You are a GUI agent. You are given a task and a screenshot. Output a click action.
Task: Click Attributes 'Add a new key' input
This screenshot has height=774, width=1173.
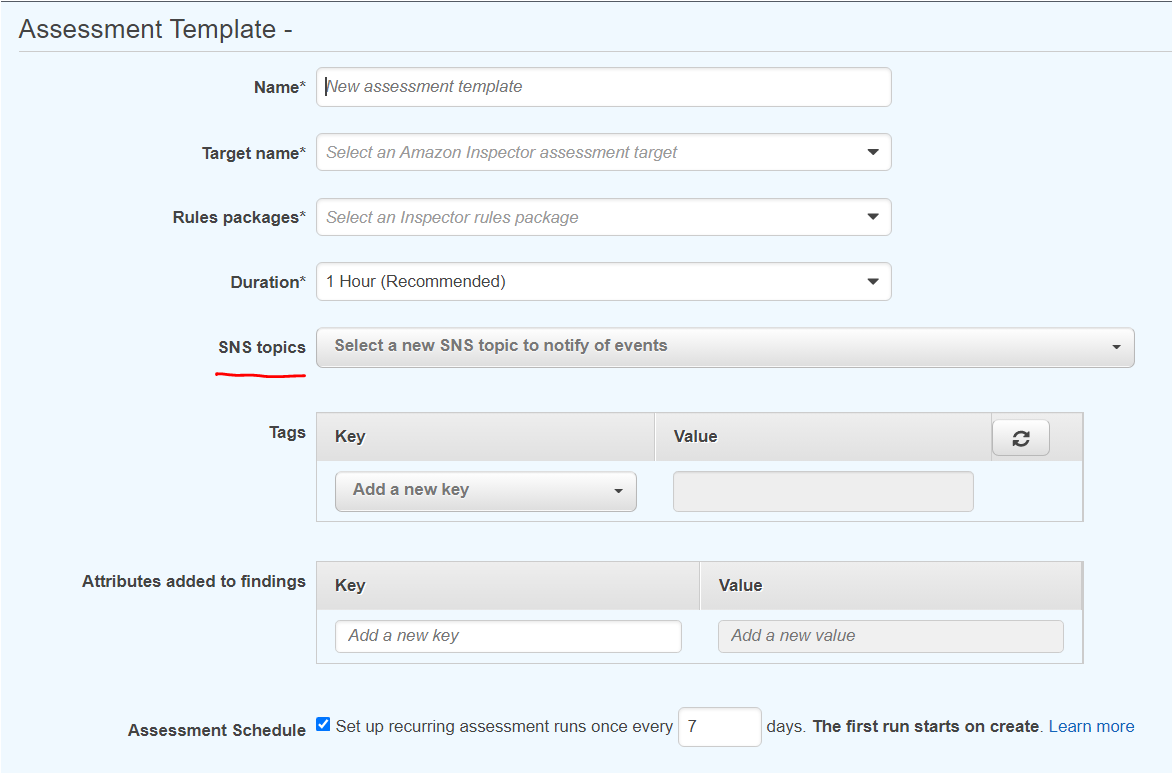pyautogui.click(x=508, y=636)
